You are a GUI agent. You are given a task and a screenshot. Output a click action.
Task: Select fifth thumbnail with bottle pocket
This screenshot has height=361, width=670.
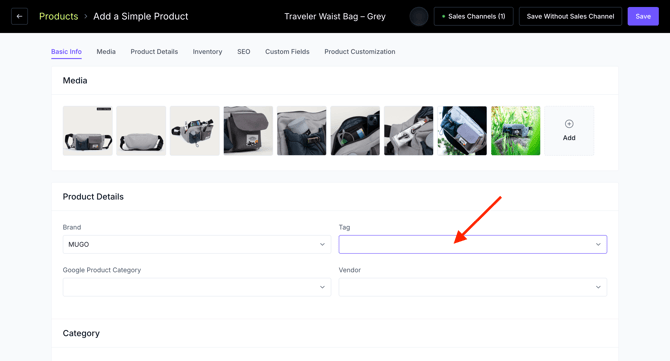302,131
